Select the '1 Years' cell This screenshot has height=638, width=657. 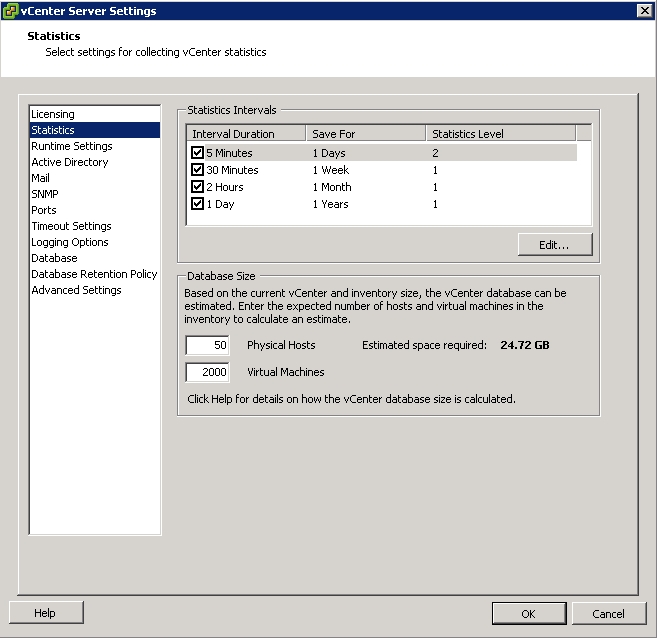pyautogui.click(x=330, y=204)
